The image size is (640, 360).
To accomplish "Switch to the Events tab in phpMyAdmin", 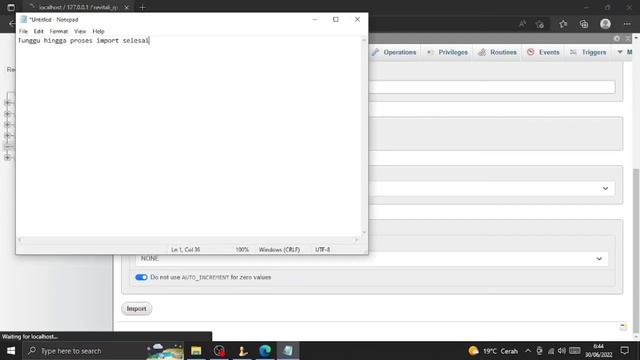I will (543, 52).
